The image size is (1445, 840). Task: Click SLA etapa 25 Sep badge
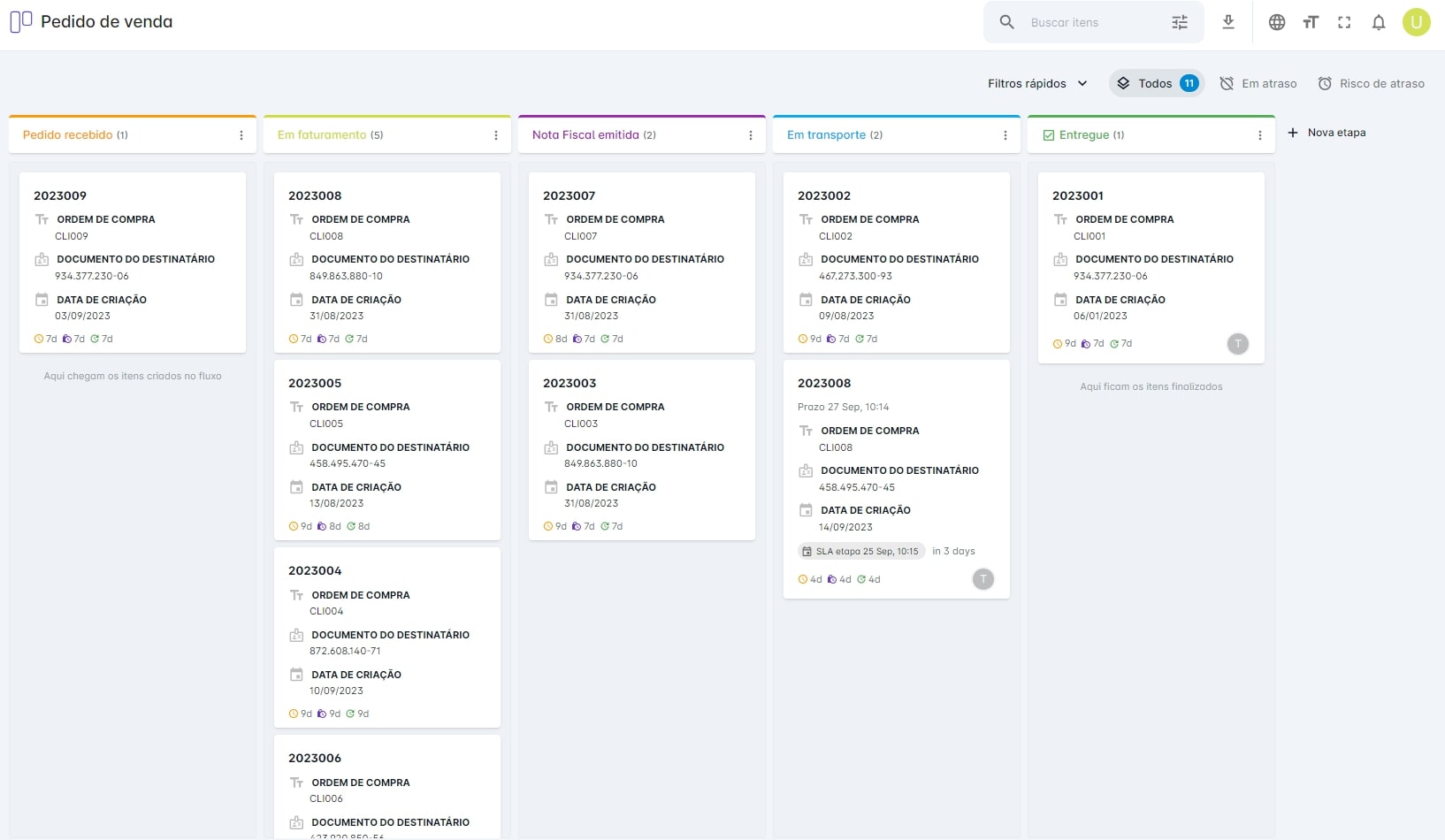861,551
